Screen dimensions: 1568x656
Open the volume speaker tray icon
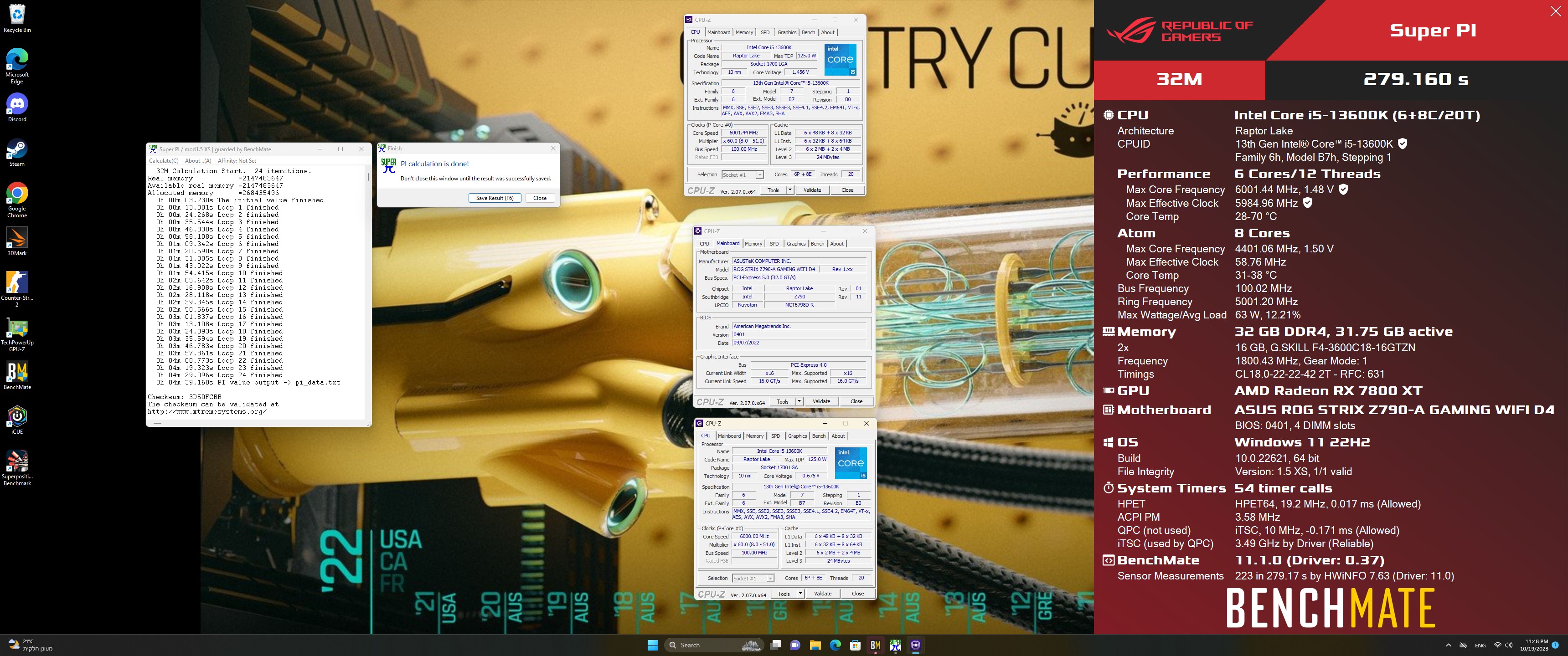(x=1508, y=645)
